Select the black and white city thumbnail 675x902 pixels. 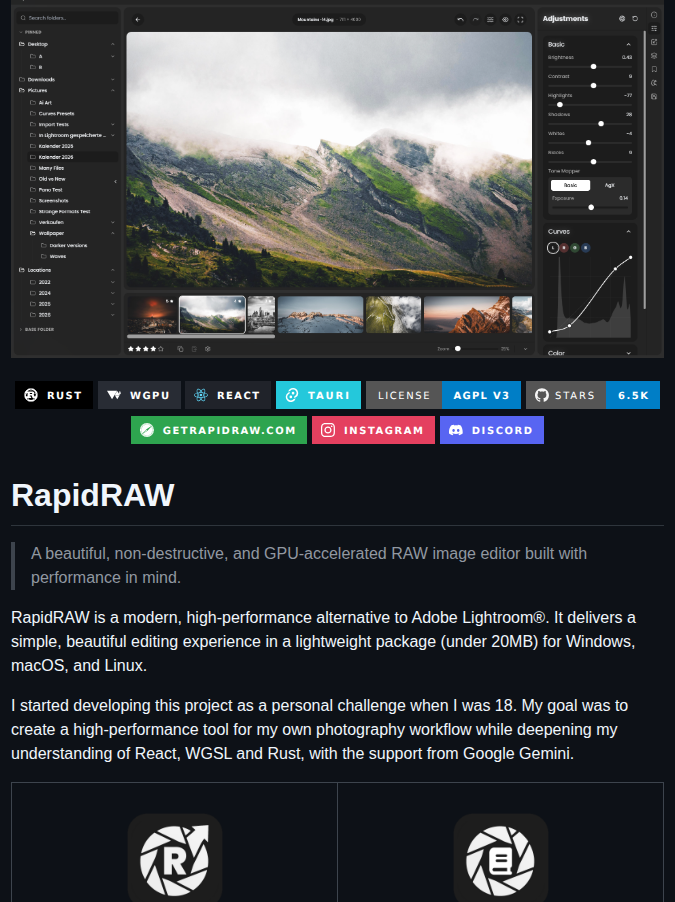[261, 314]
